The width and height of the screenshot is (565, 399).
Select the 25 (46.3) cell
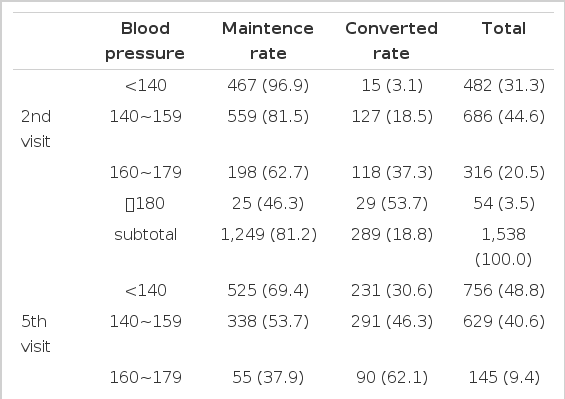(x=268, y=203)
